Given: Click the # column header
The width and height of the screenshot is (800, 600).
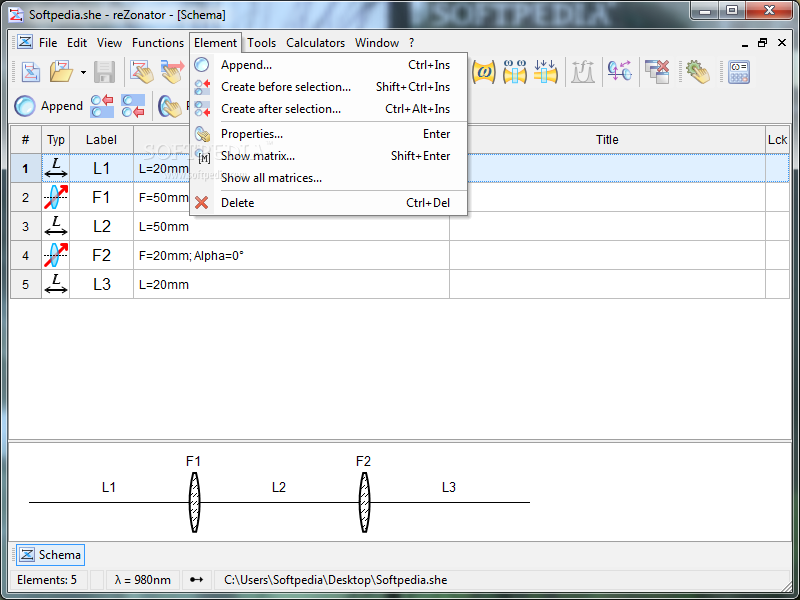Looking at the screenshot, I should 26,139.
